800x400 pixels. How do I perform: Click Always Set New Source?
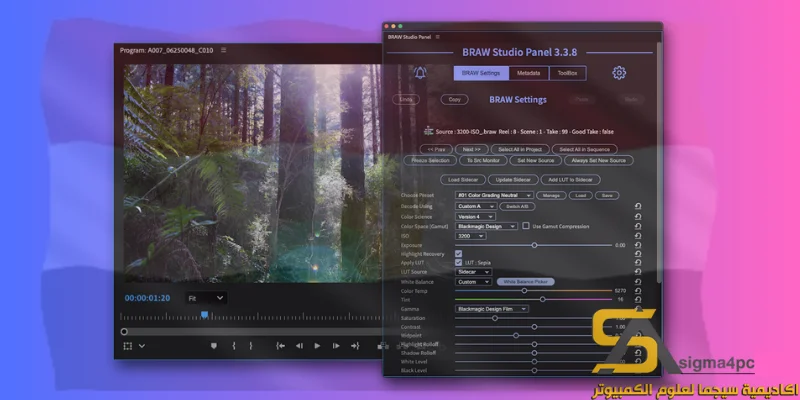click(x=598, y=160)
